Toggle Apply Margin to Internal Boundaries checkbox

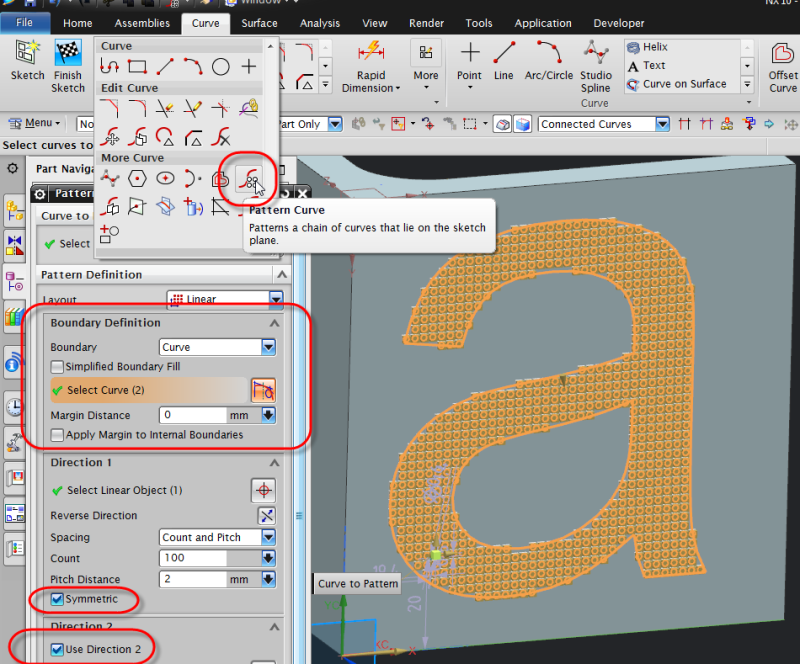click(57, 435)
